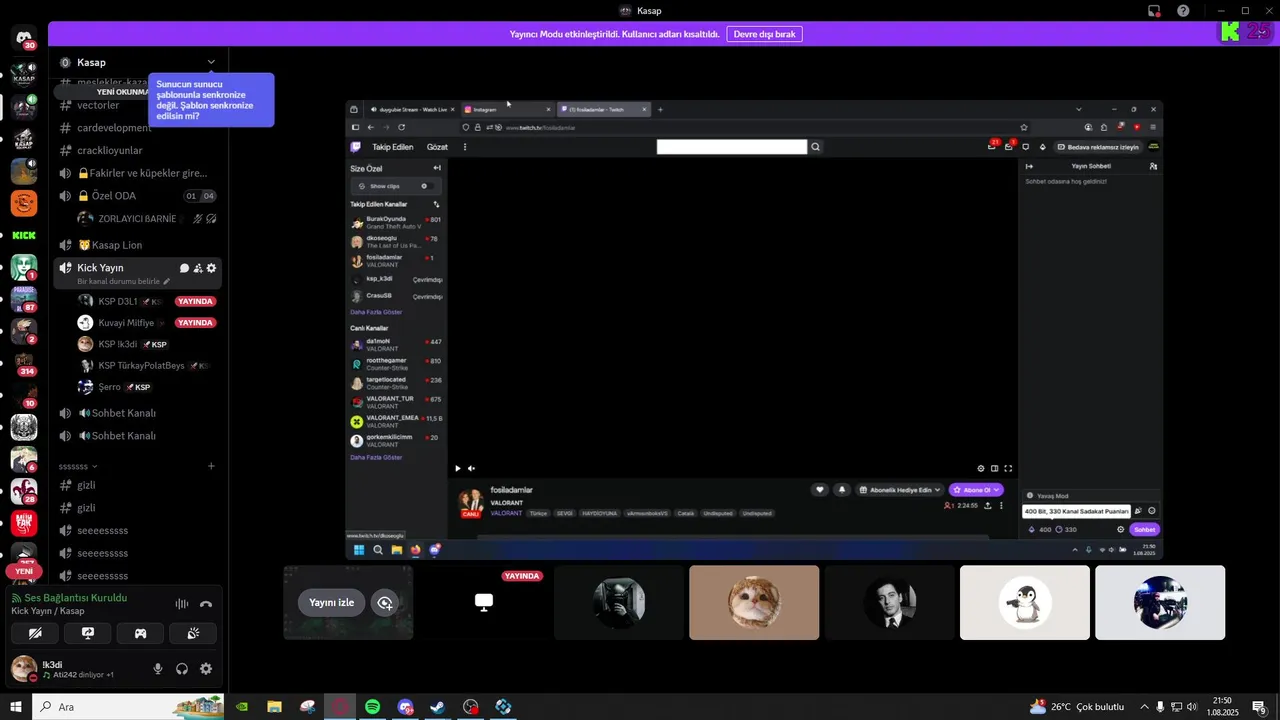Screen dimensions: 1280x720
Task: Open Windows notification center icon
Action: coord(1260,707)
